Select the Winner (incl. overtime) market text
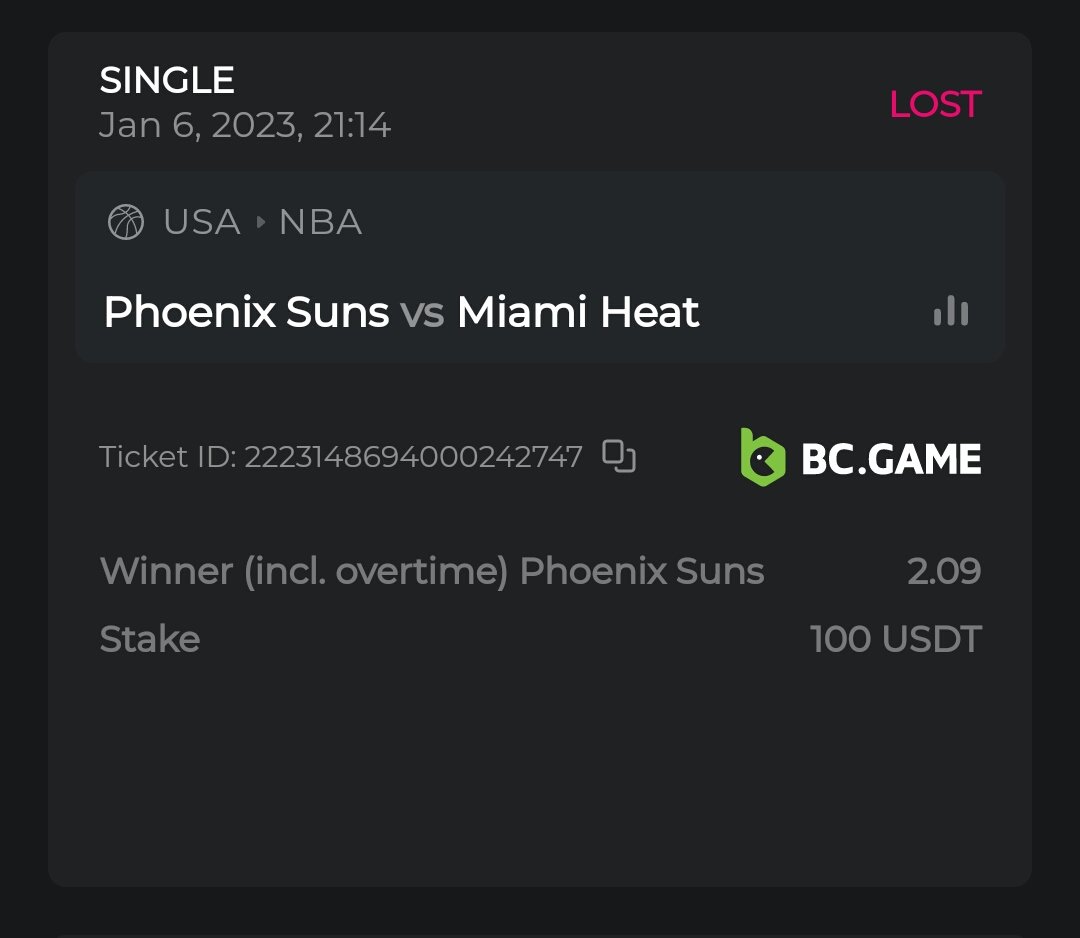Screen dimensions: 1080x938 coord(305,571)
